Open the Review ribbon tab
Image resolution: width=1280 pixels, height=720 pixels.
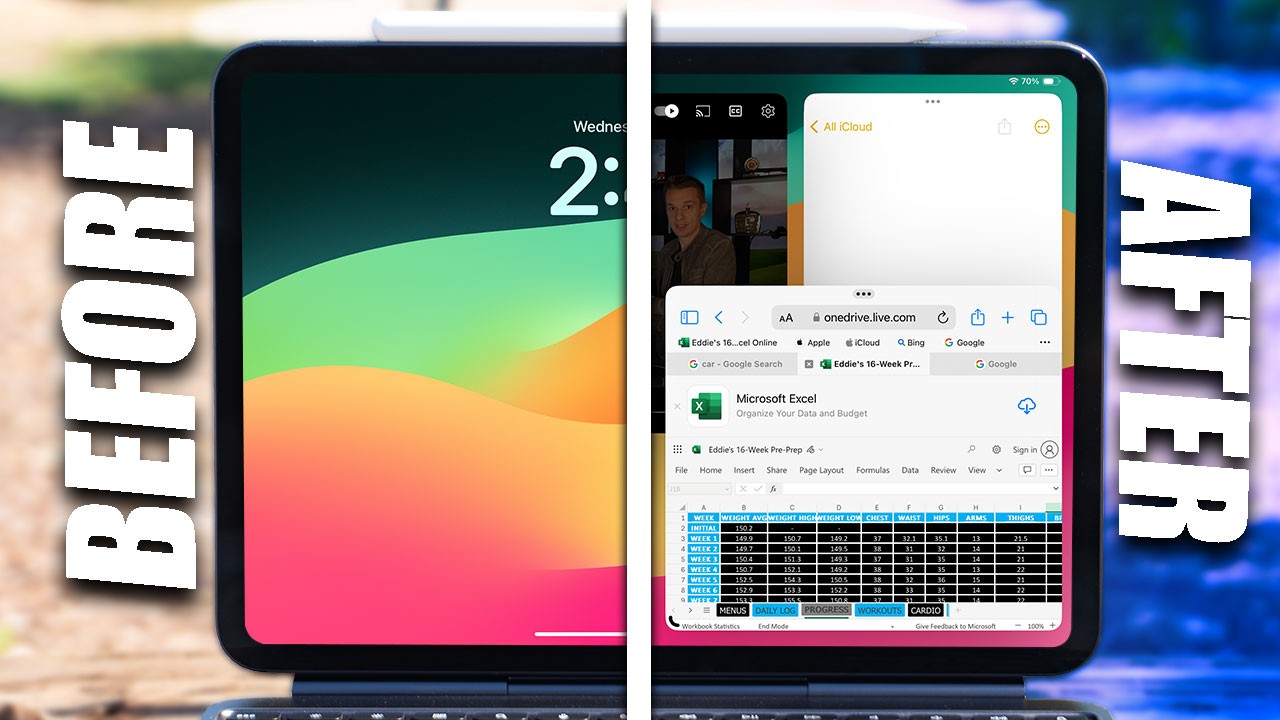click(x=943, y=470)
